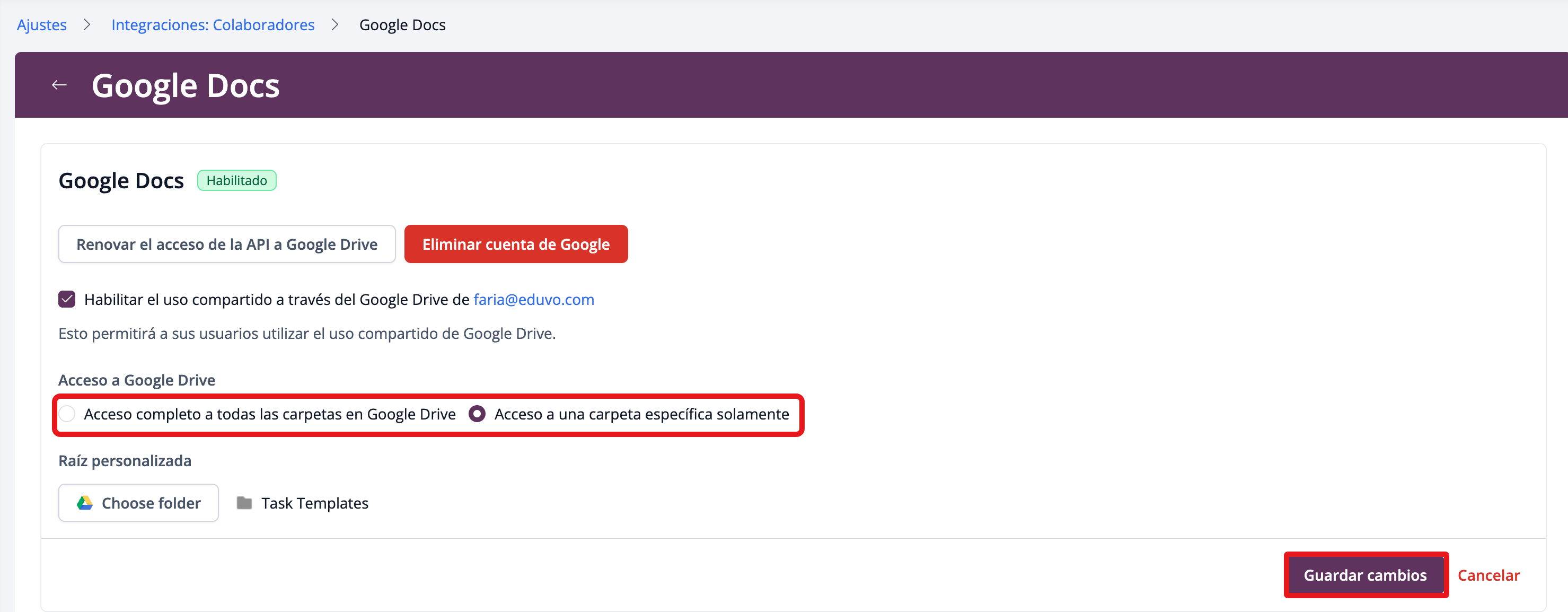
Task: Click the back arrow beside Google Docs title
Action: pyautogui.click(x=59, y=85)
